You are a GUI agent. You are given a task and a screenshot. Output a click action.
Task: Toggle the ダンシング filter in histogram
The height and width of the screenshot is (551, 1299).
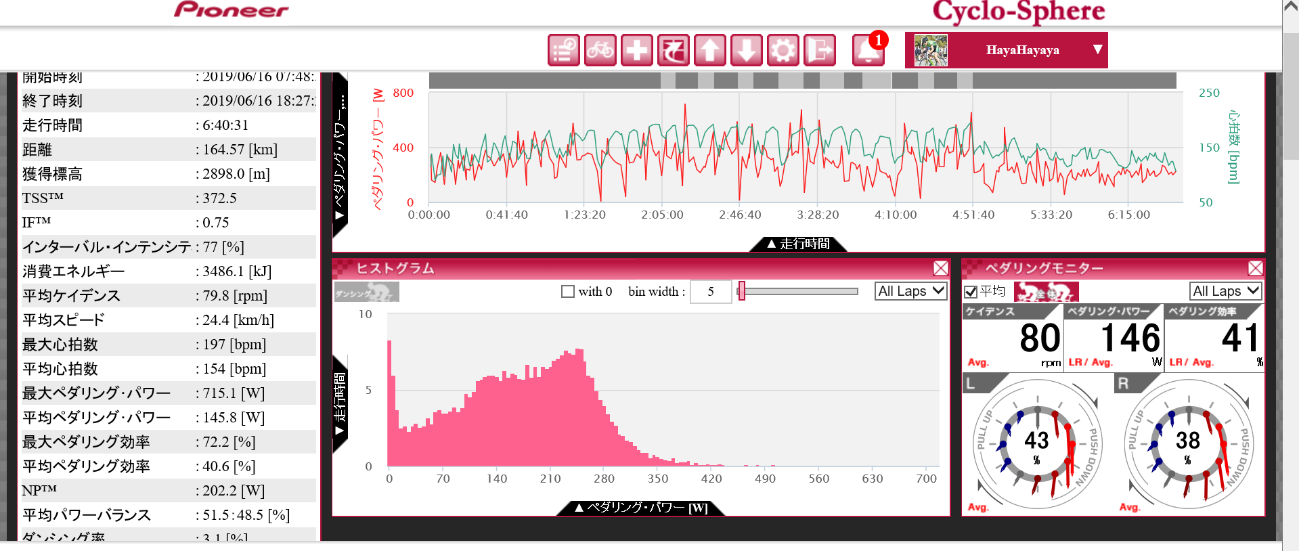pyautogui.click(x=366, y=291)
